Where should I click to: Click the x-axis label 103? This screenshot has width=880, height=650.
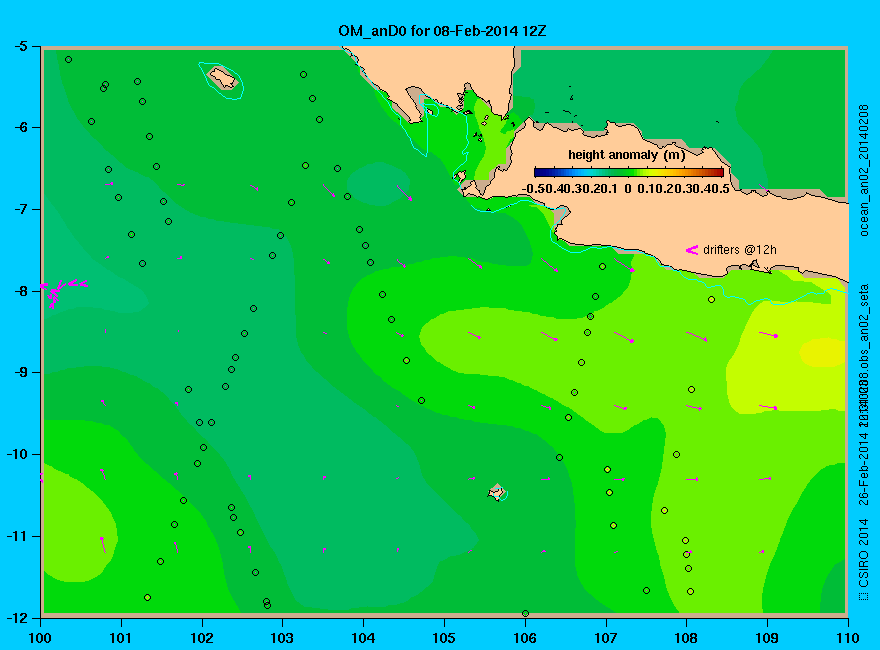point(282,638)
